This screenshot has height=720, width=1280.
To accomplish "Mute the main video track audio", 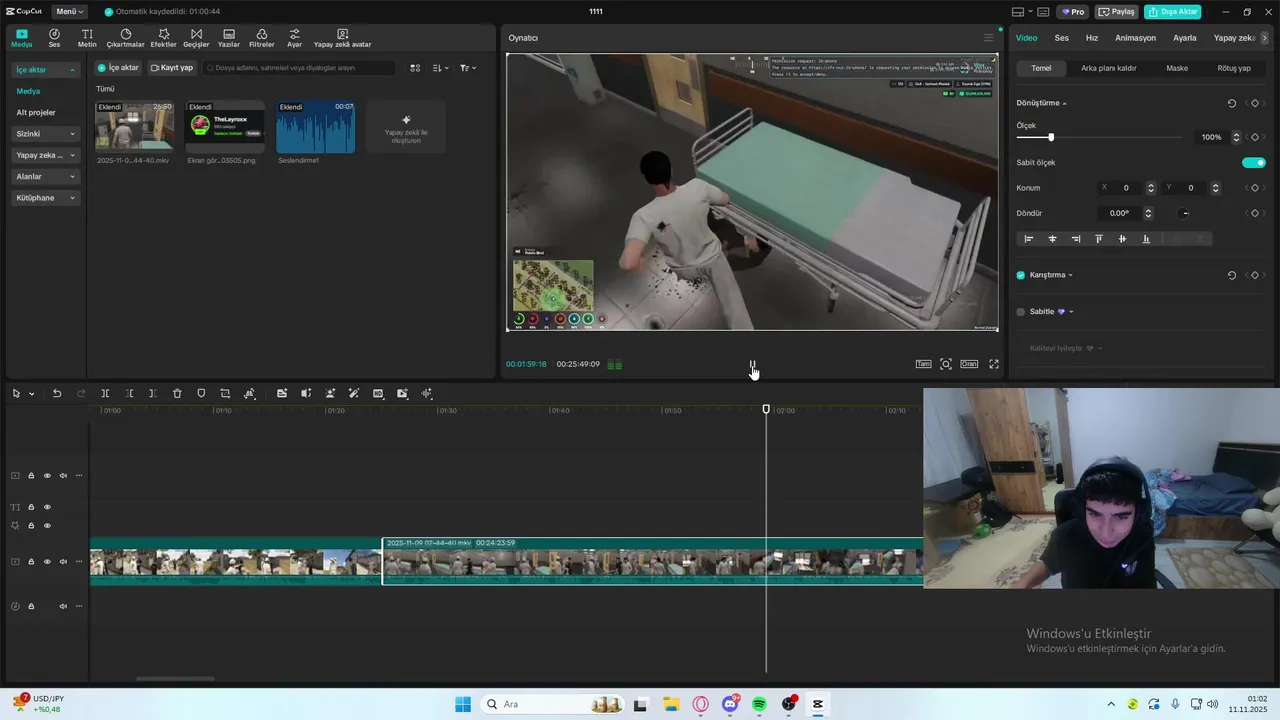I will 63,562.
